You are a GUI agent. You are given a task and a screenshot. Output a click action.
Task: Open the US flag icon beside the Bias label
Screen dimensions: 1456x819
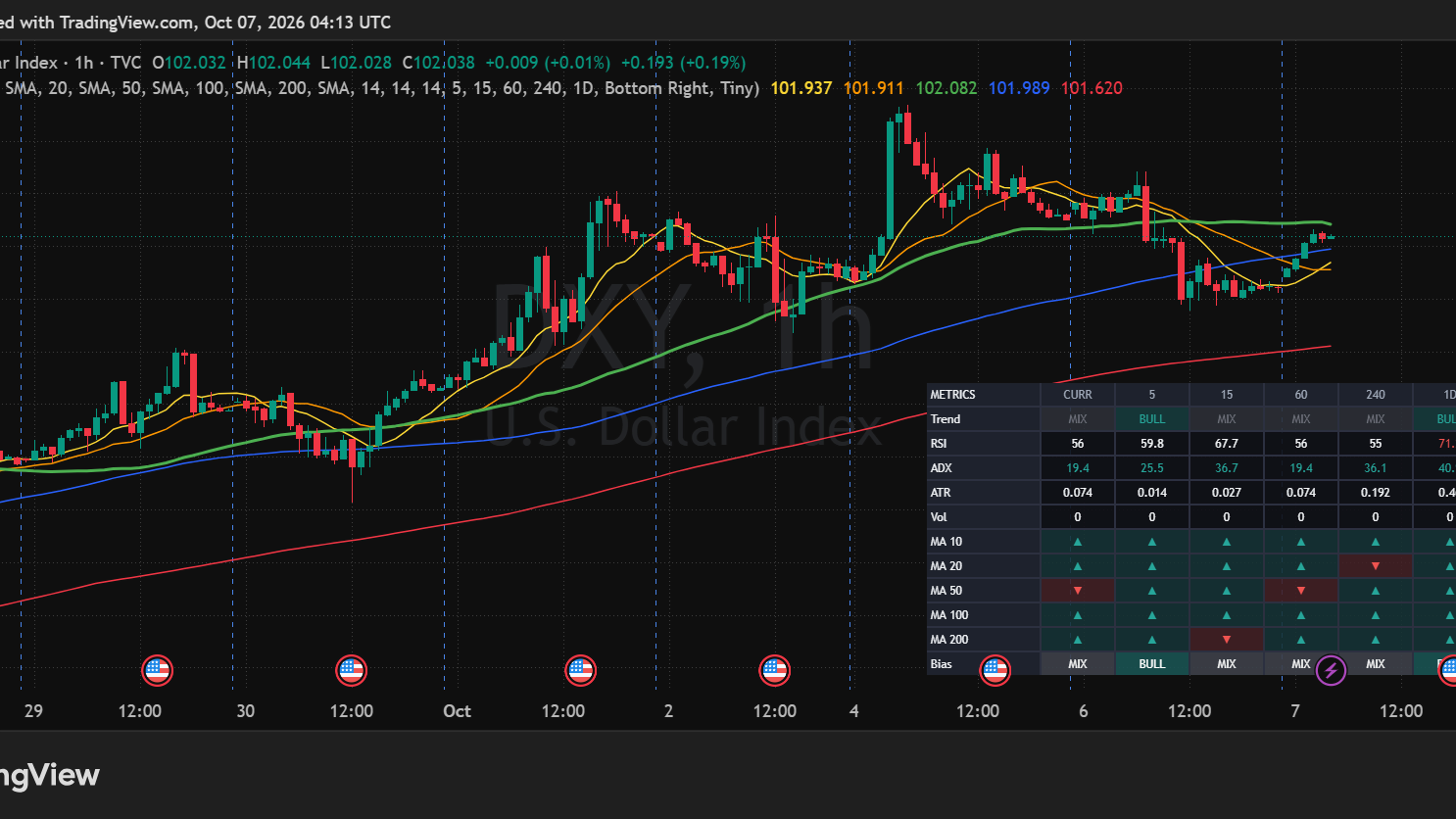coord(995,671)
